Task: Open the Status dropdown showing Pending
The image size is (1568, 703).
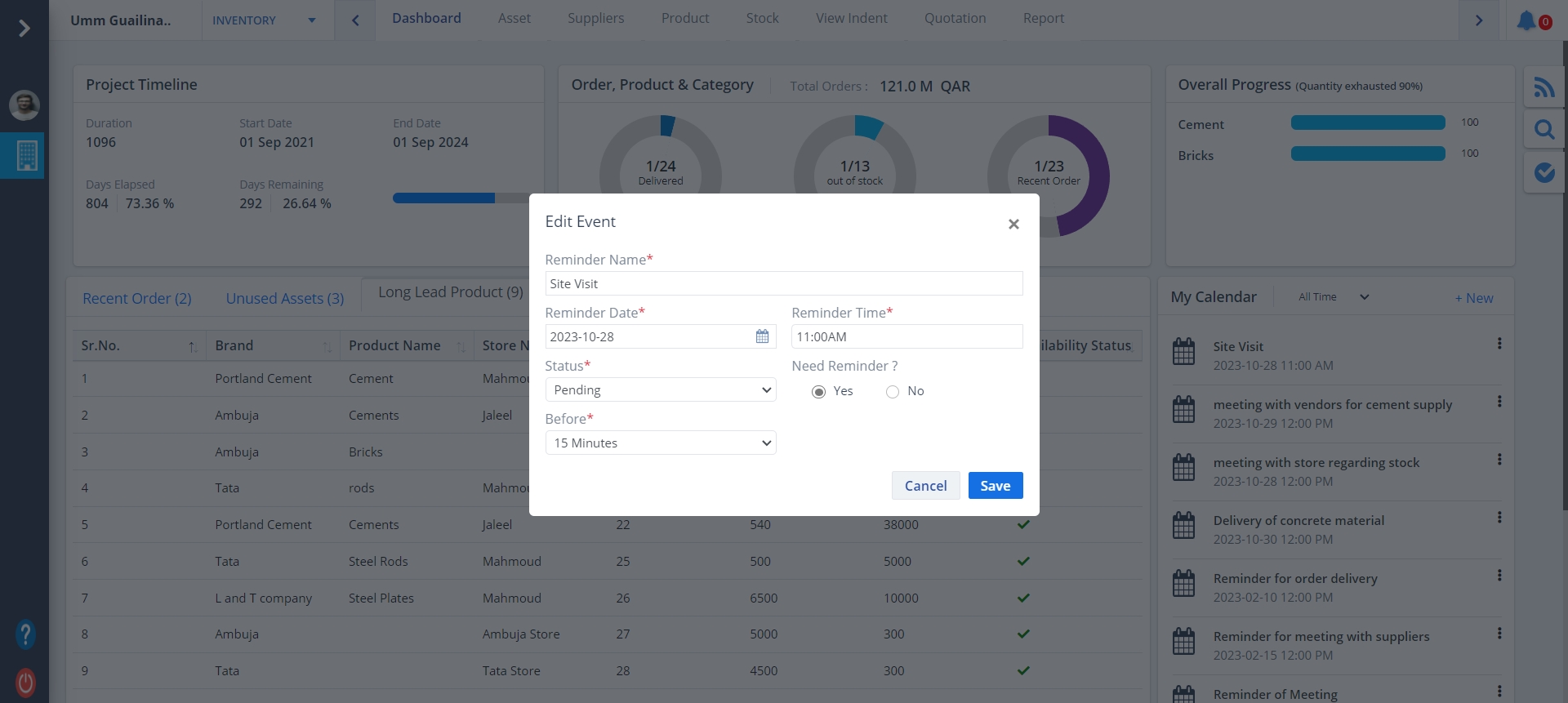Action: pyautogui.click(x=660, y=390)
